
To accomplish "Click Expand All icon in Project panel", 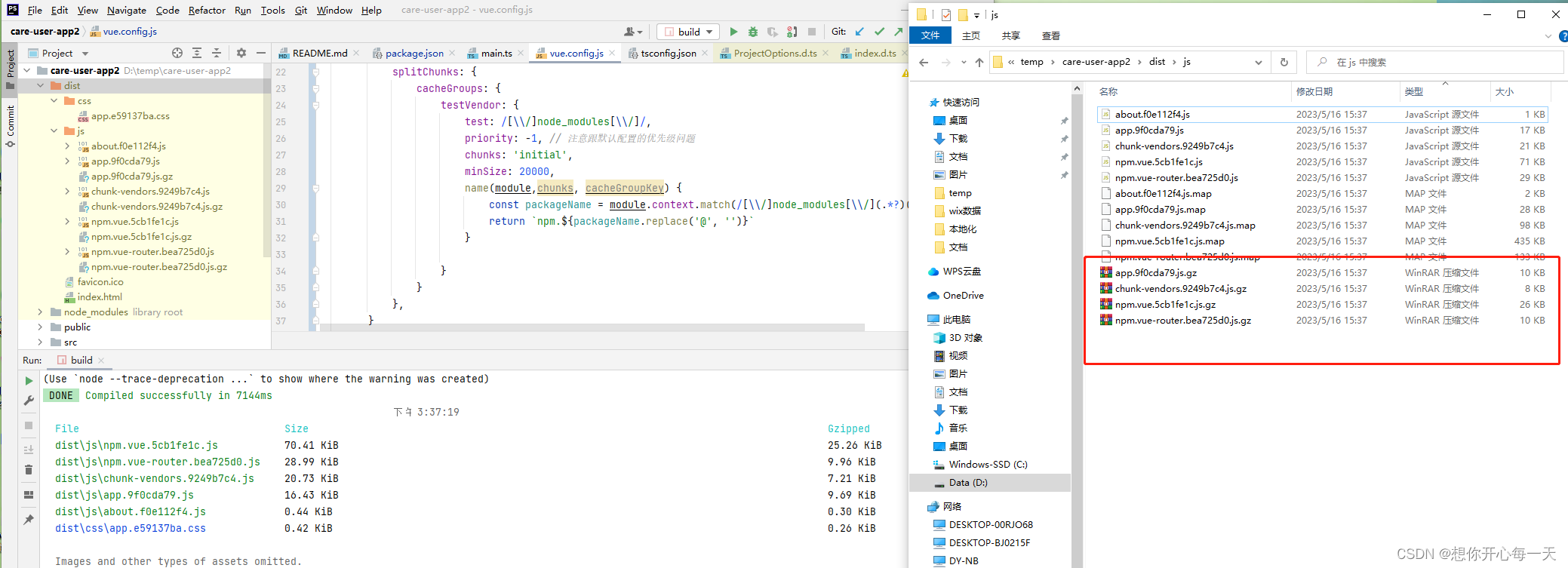I will click(x=197, y=53).
